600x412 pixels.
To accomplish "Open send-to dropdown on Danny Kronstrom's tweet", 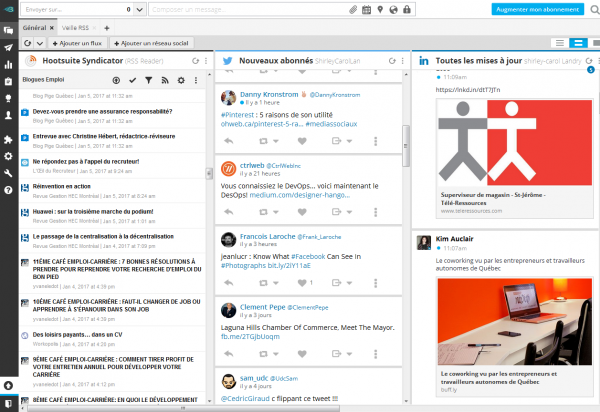I will pos(349,141).
